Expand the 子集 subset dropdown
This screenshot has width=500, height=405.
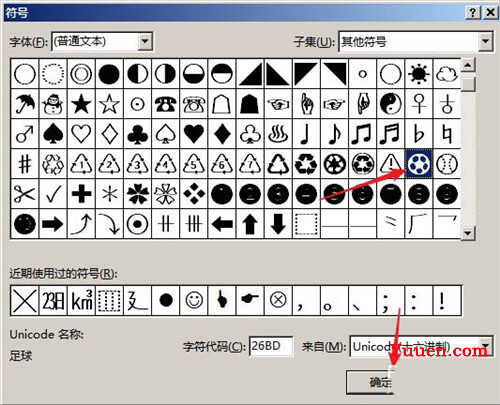(x=485, y=41)
